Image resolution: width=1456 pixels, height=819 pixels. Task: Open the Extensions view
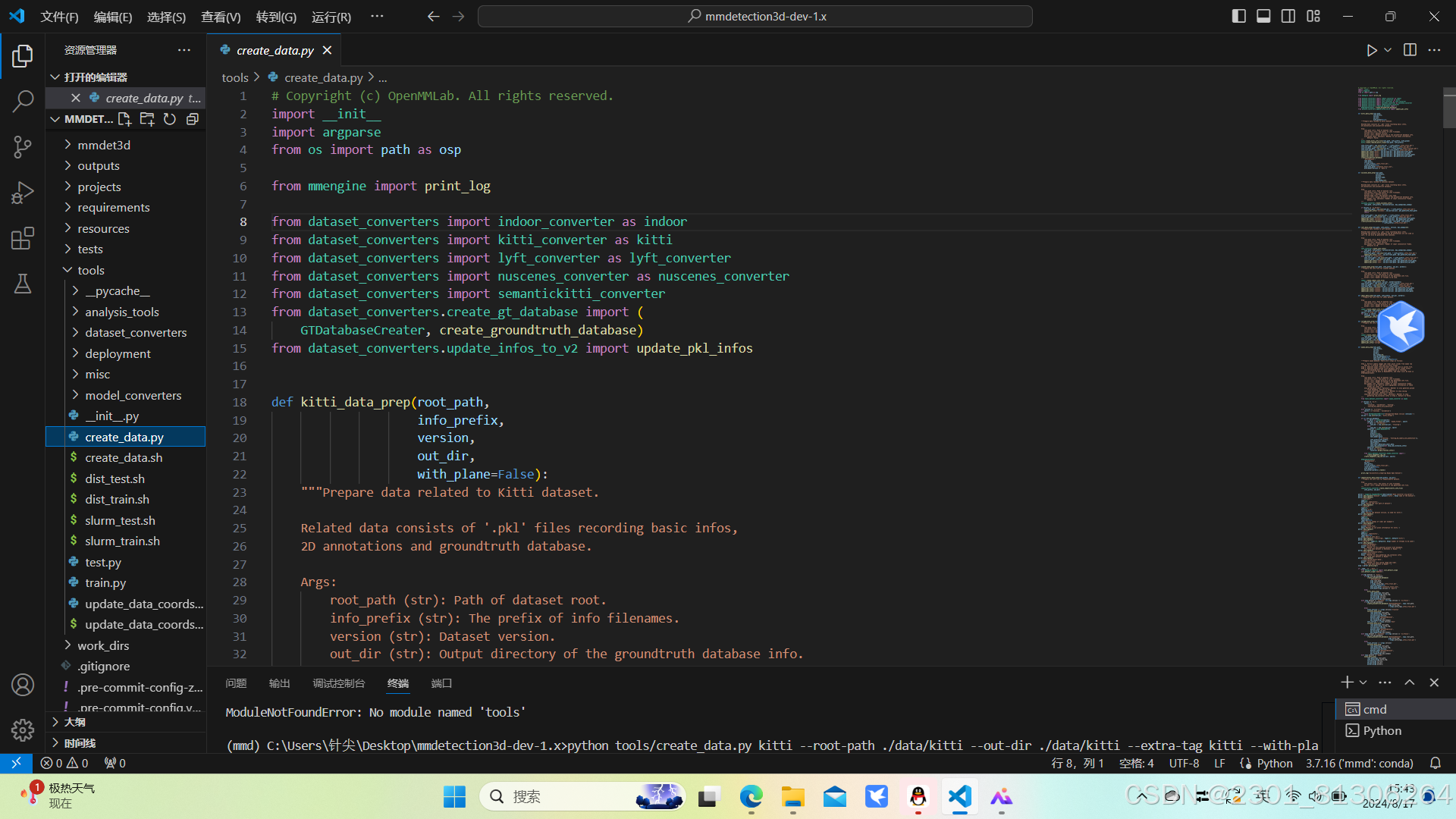coord(23,238)
